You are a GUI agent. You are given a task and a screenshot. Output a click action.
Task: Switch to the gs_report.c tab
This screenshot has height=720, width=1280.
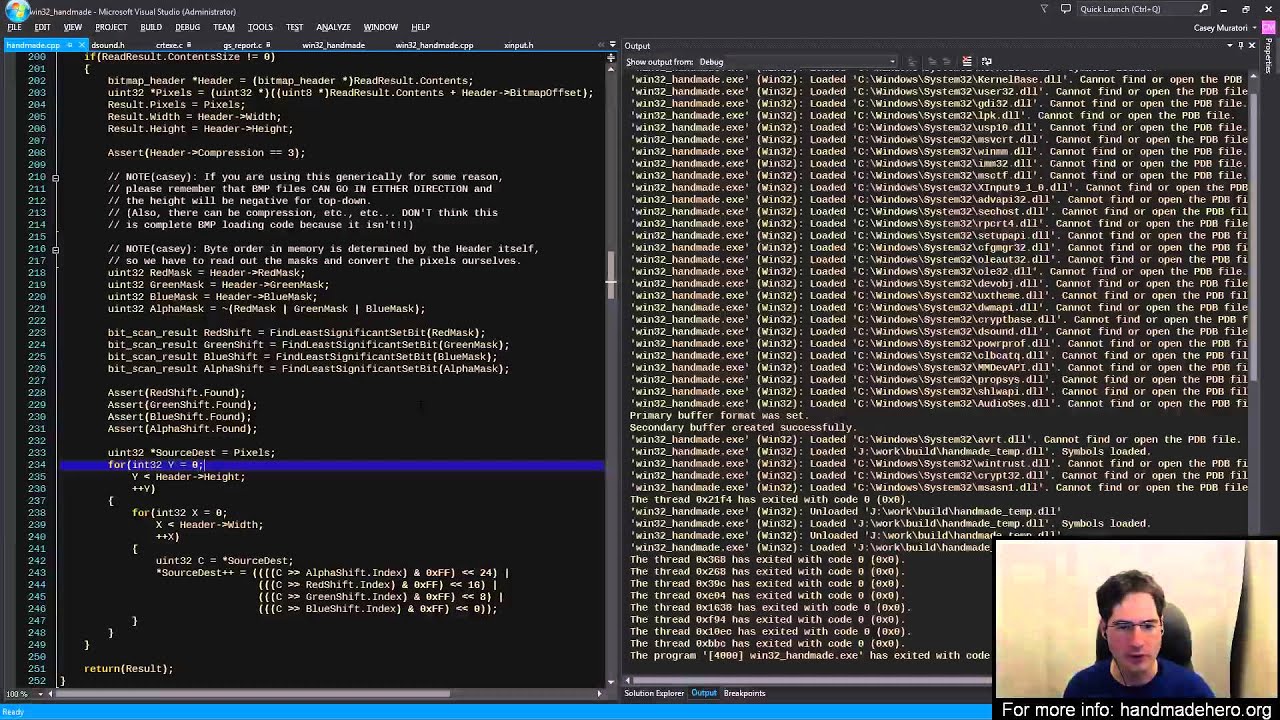point(242,45)
